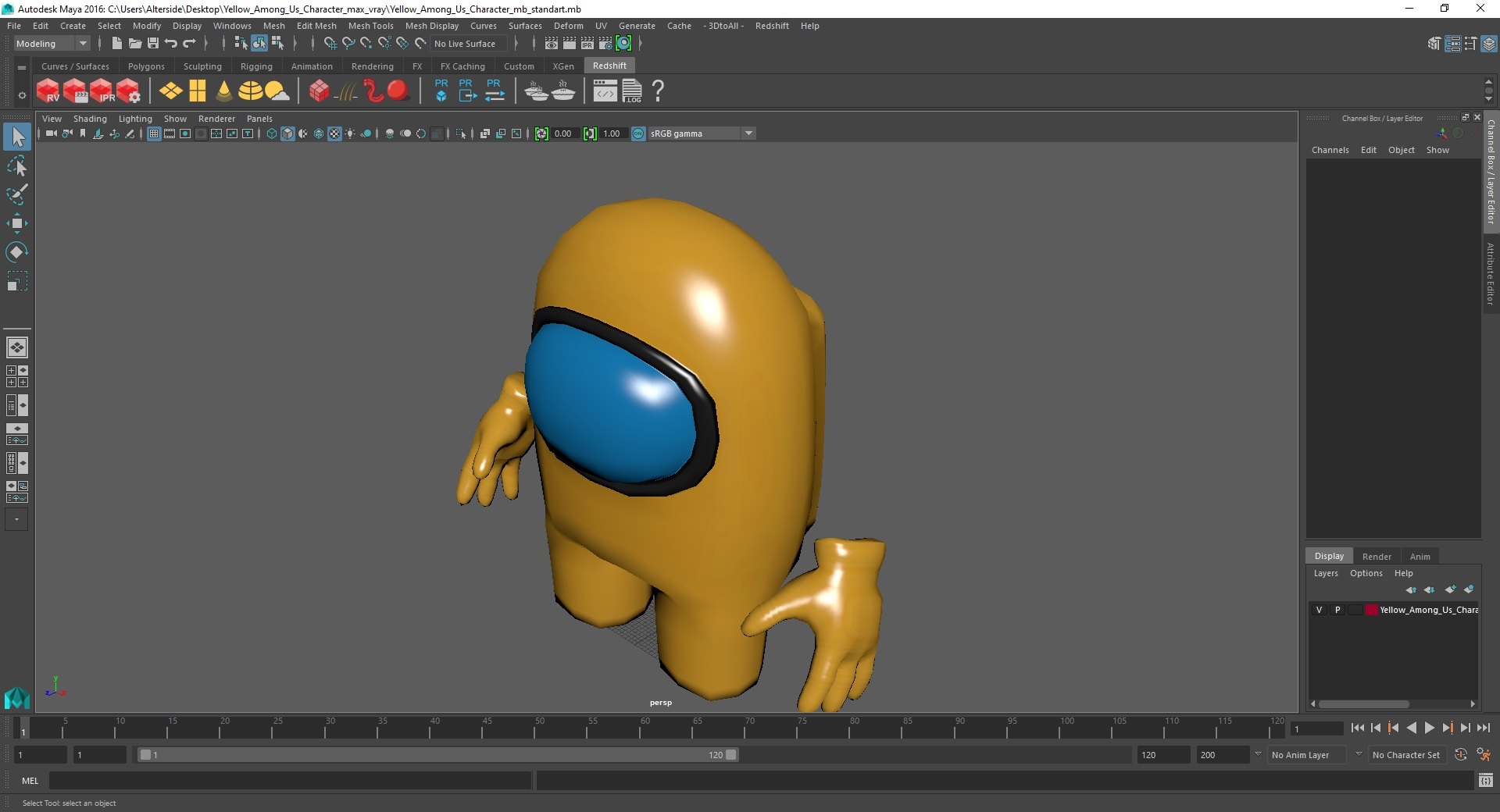
Task: Select the arrow Select tool in toolbox
Action: (17, 137)
